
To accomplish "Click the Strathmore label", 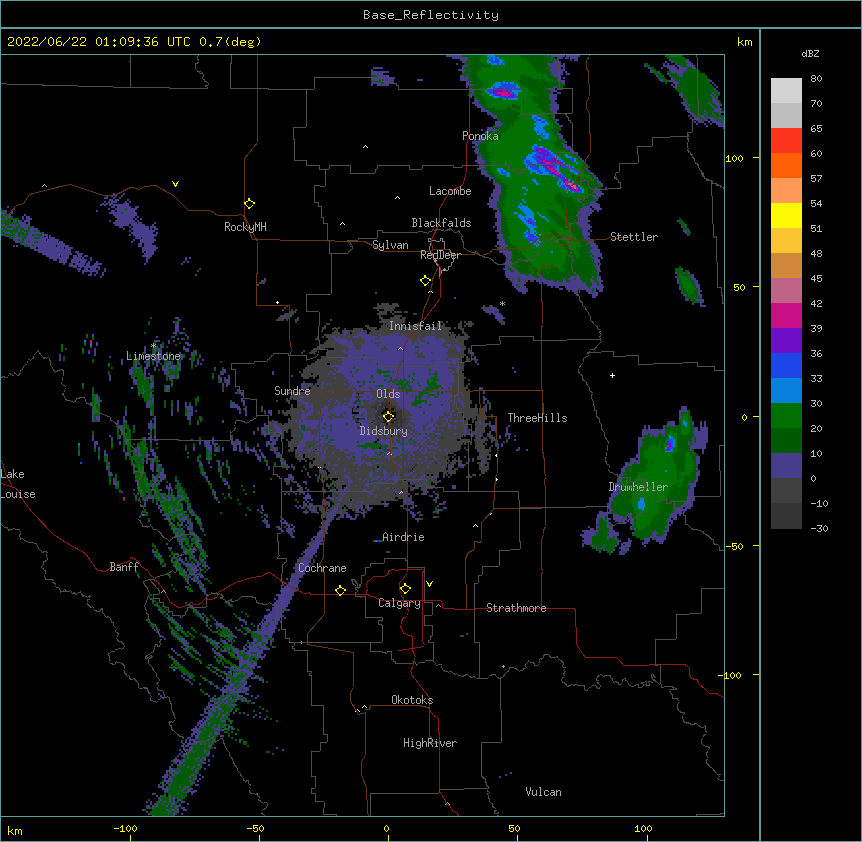I will click(516, 608).
